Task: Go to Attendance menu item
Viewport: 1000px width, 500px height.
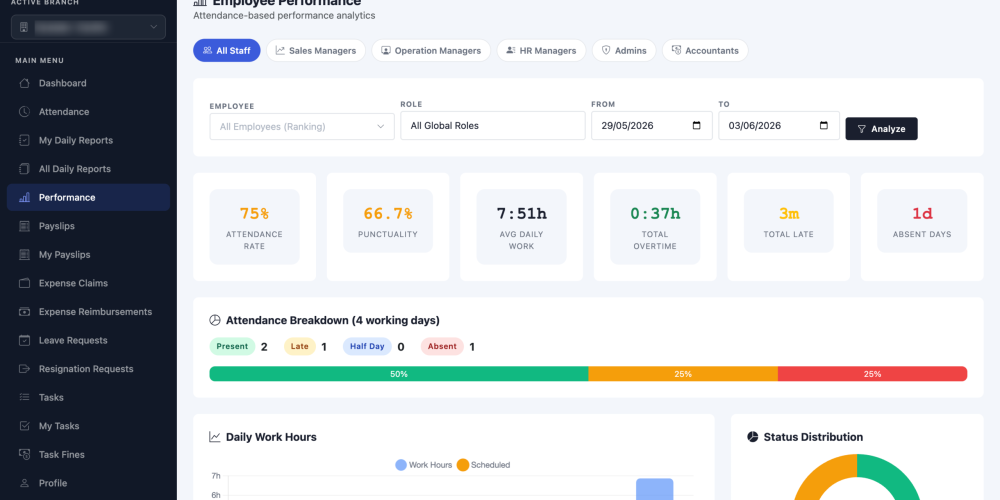Action: pos(88,112)
